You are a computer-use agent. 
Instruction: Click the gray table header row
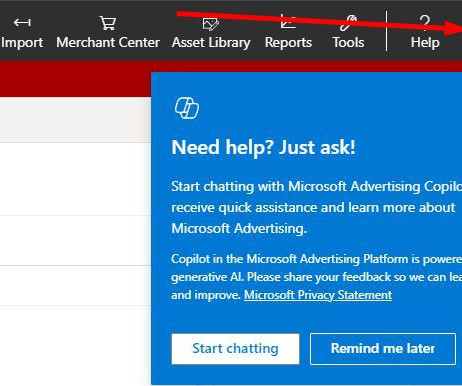[75, 120]
